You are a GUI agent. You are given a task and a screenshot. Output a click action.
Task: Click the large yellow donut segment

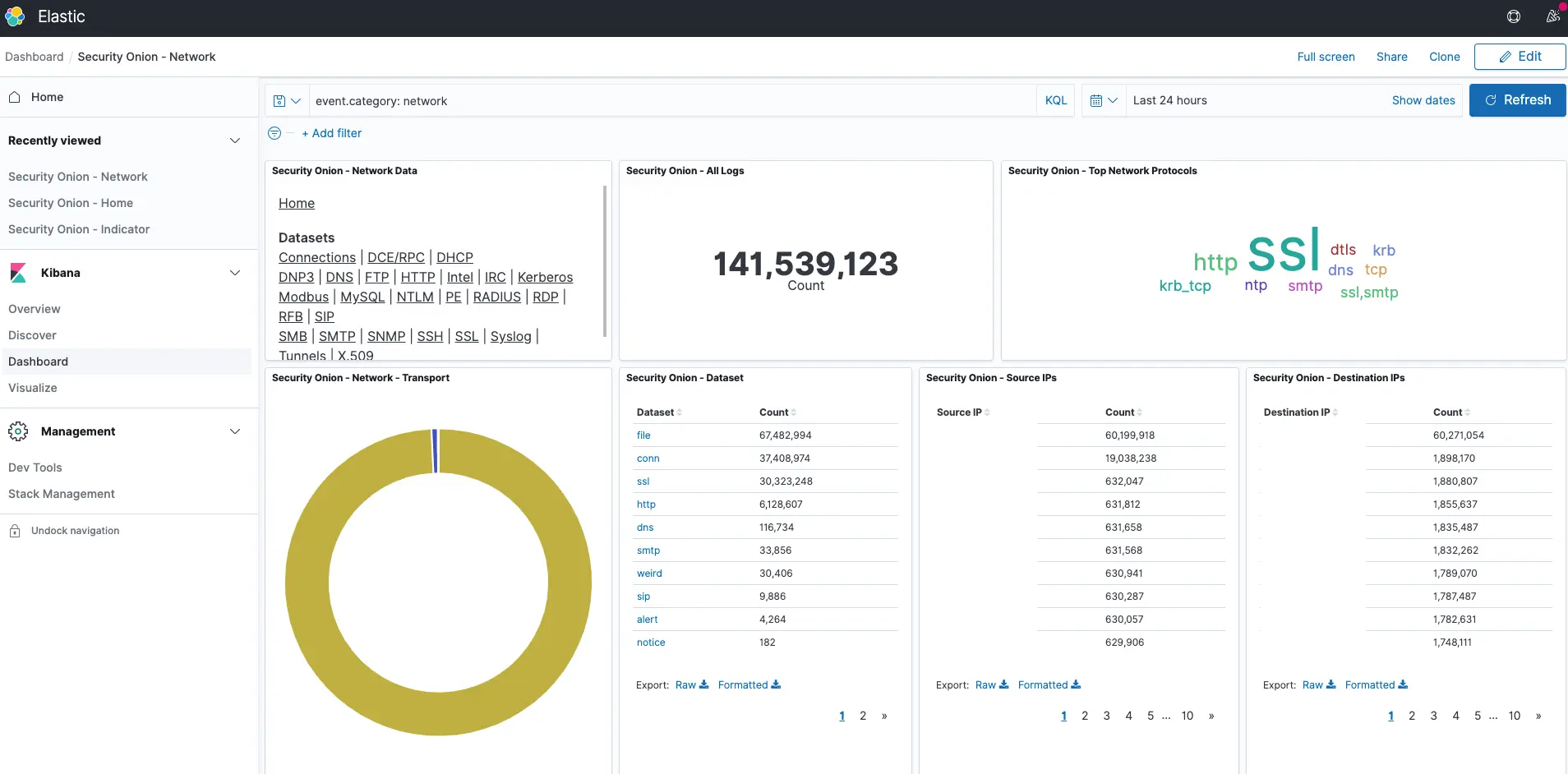pos(438,713)
